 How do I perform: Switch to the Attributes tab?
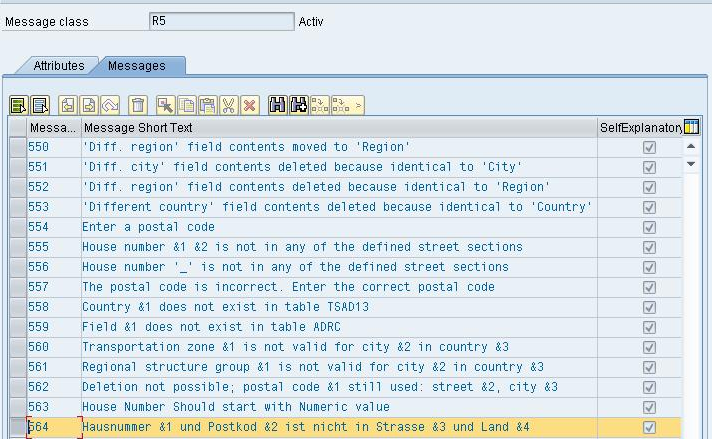59,66
